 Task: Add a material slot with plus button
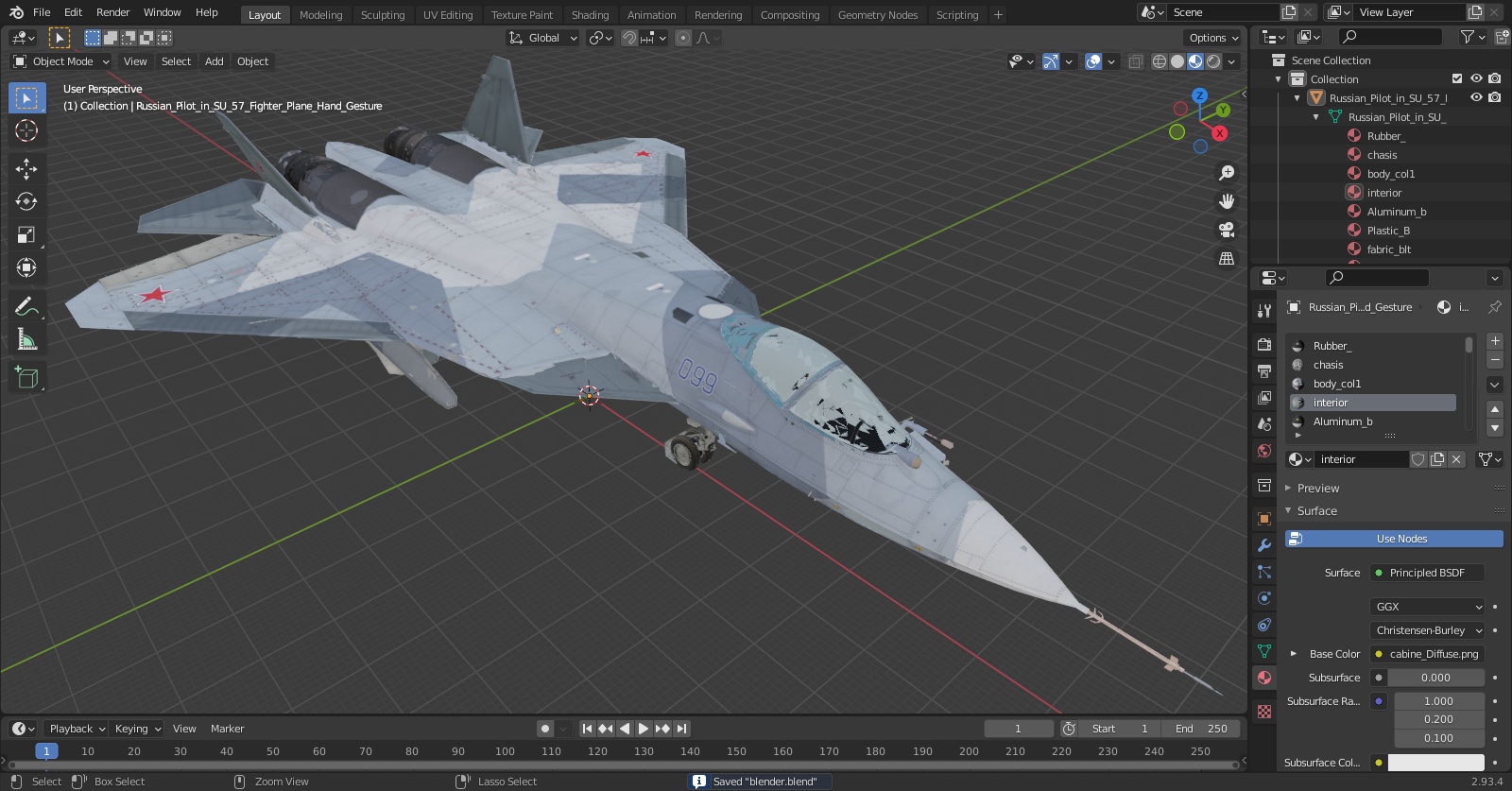(1495, 341)
